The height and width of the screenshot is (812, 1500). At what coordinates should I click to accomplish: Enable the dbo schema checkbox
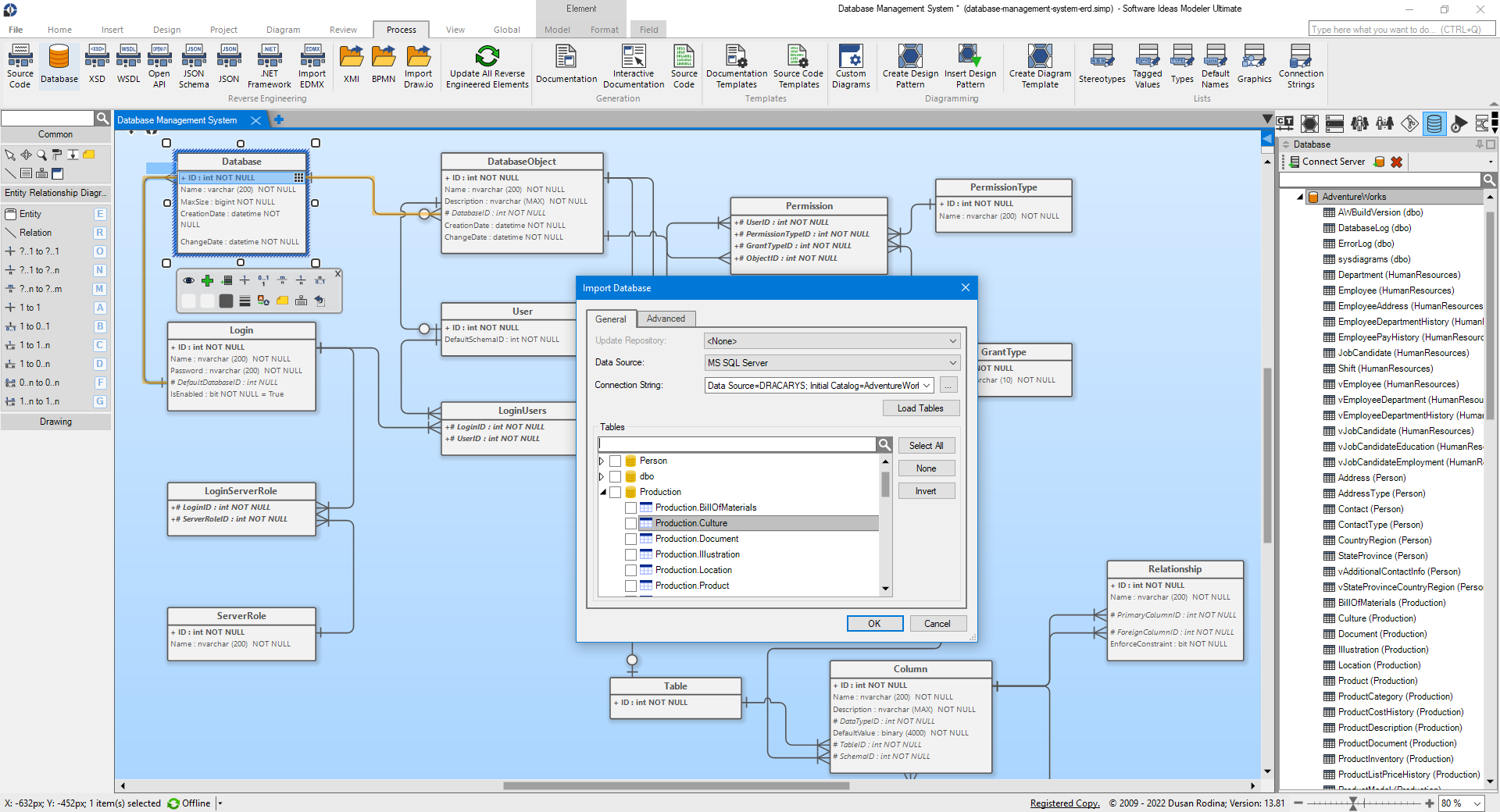click(615, 476)
